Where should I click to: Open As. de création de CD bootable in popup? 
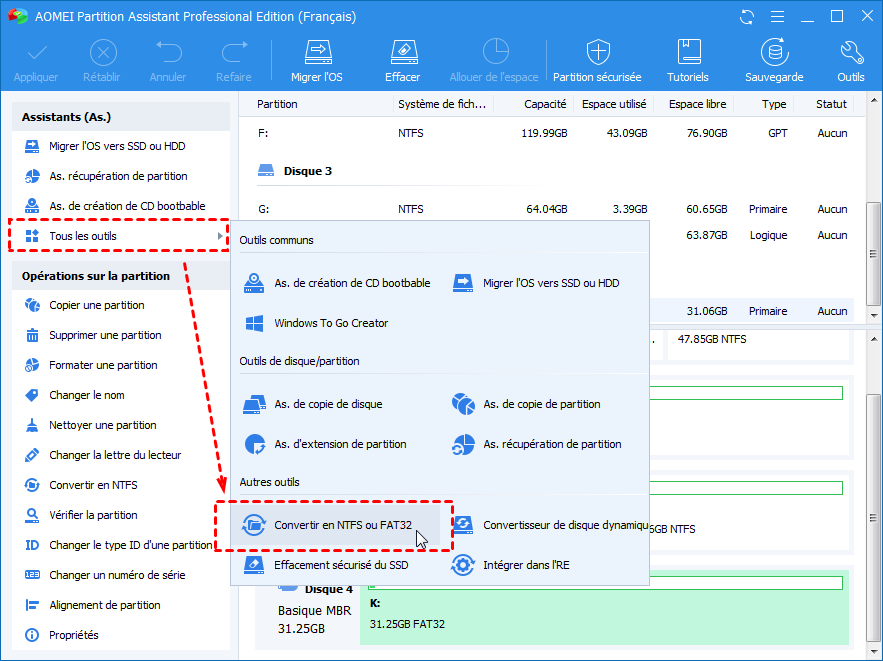[337, 283]
